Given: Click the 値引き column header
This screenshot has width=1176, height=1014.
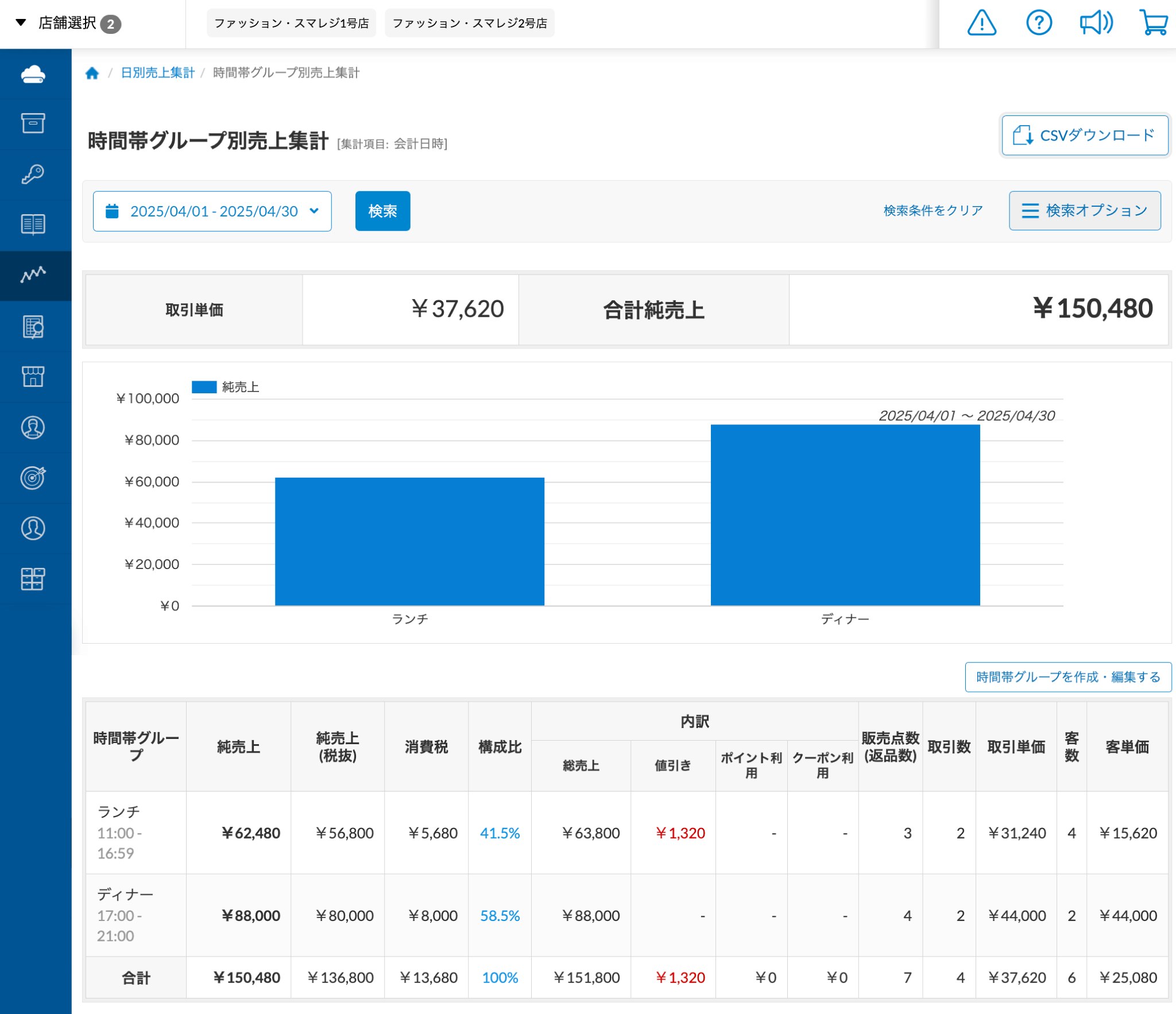Looking at the screenshot, I should click(673, 766).
